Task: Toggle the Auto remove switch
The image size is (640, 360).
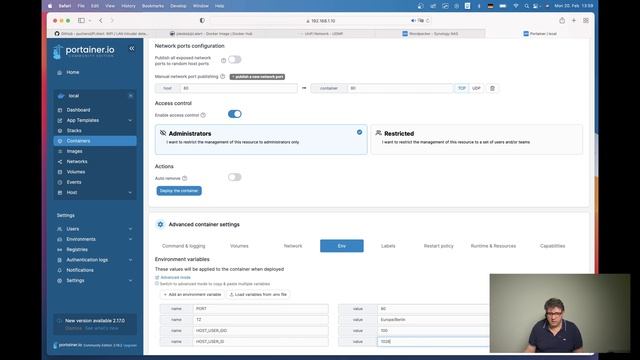Action: coord(234,177)
